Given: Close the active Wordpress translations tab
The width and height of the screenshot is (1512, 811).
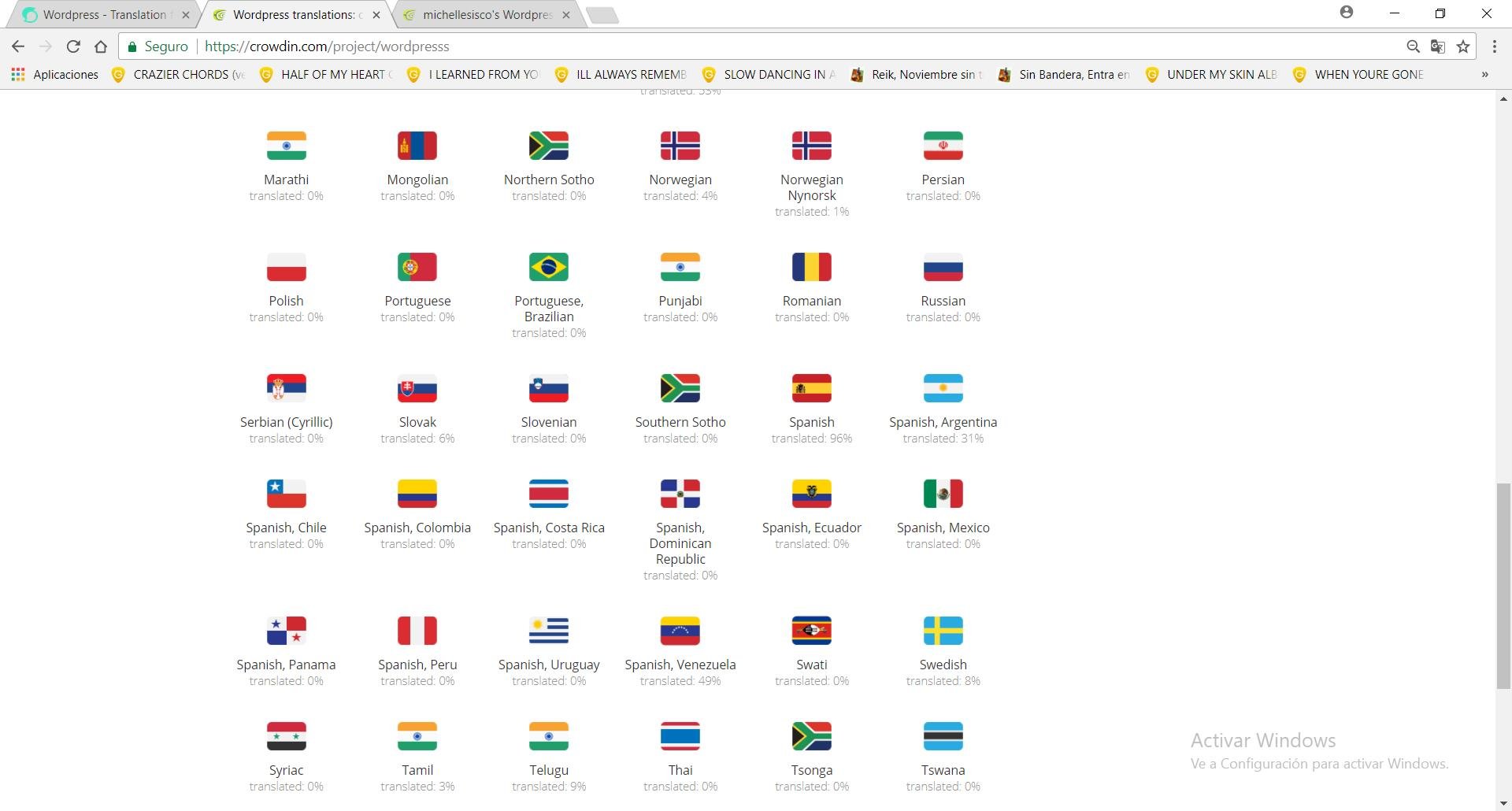Looking at the screenshot, I should point(376,14).
